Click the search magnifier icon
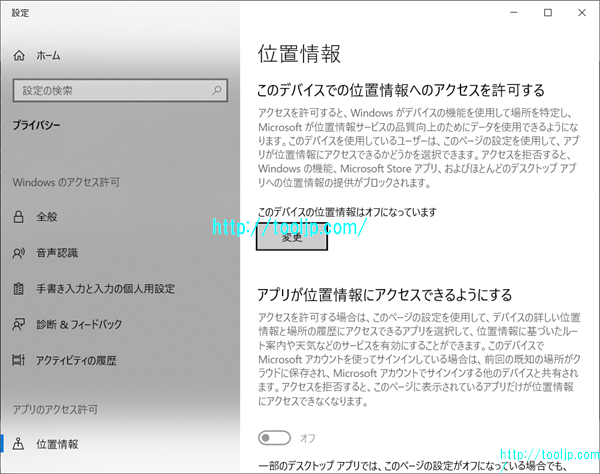The height and width of the screenshot is (474, 600). [x=217, y=90]
